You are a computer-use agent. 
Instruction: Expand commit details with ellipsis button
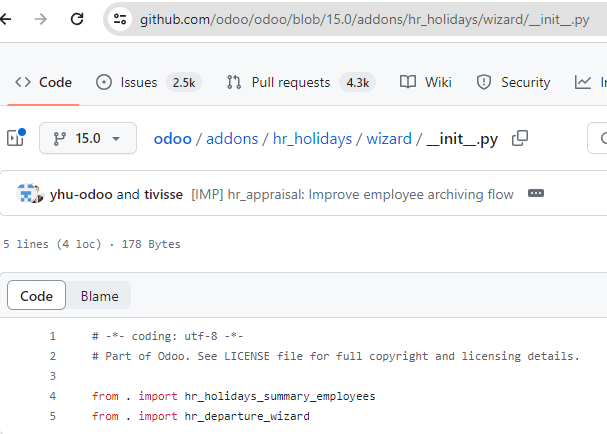tap(536, 193)
